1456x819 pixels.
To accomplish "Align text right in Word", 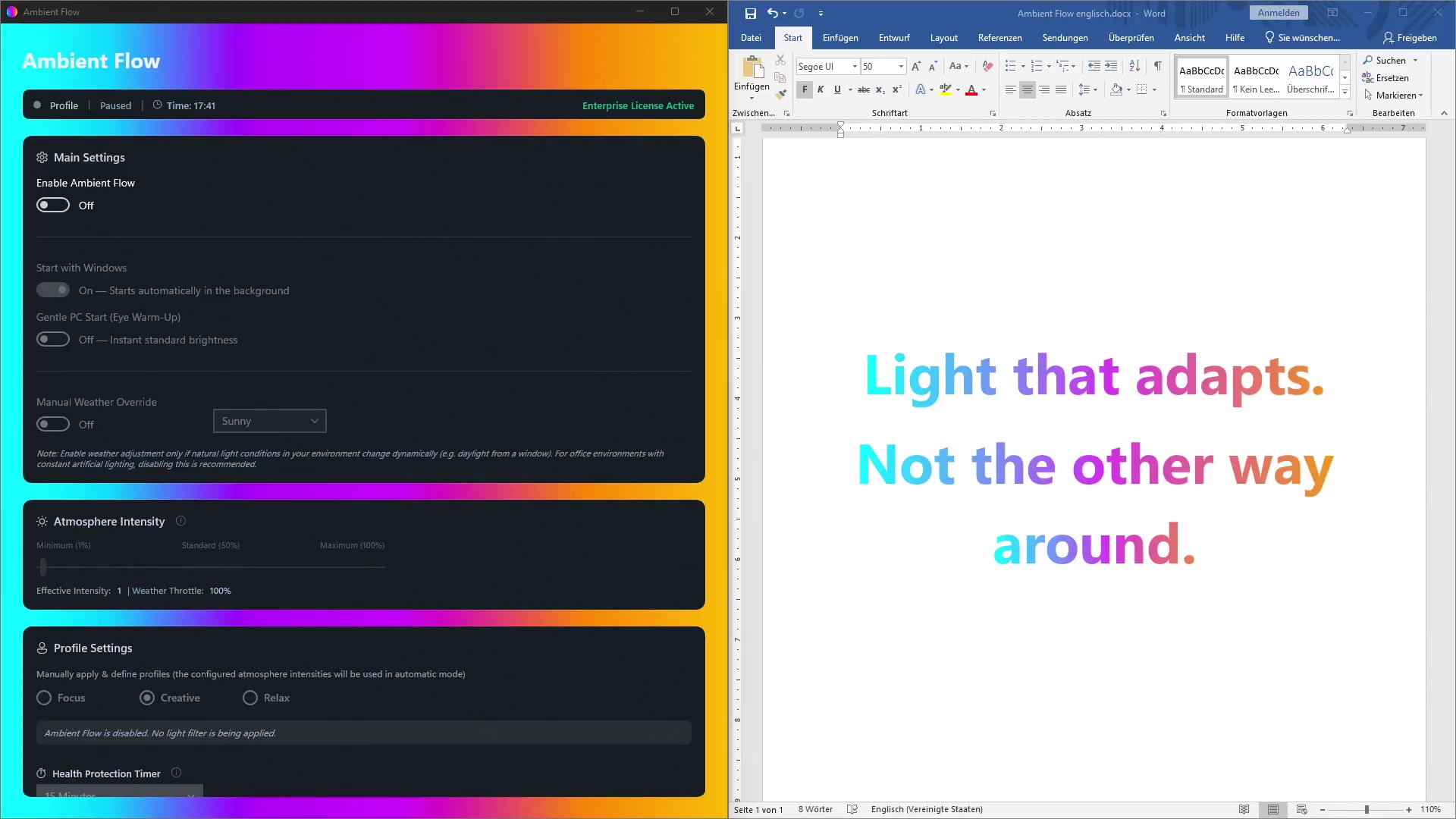I will (x=1044, y=89).
